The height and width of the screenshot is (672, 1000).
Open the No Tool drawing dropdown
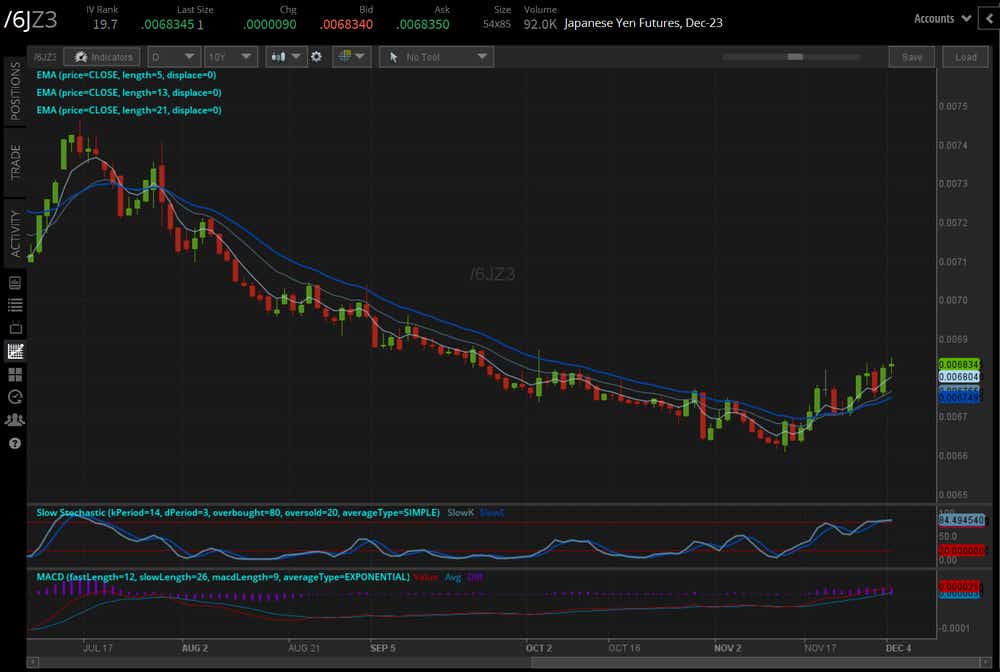[436, 57]
